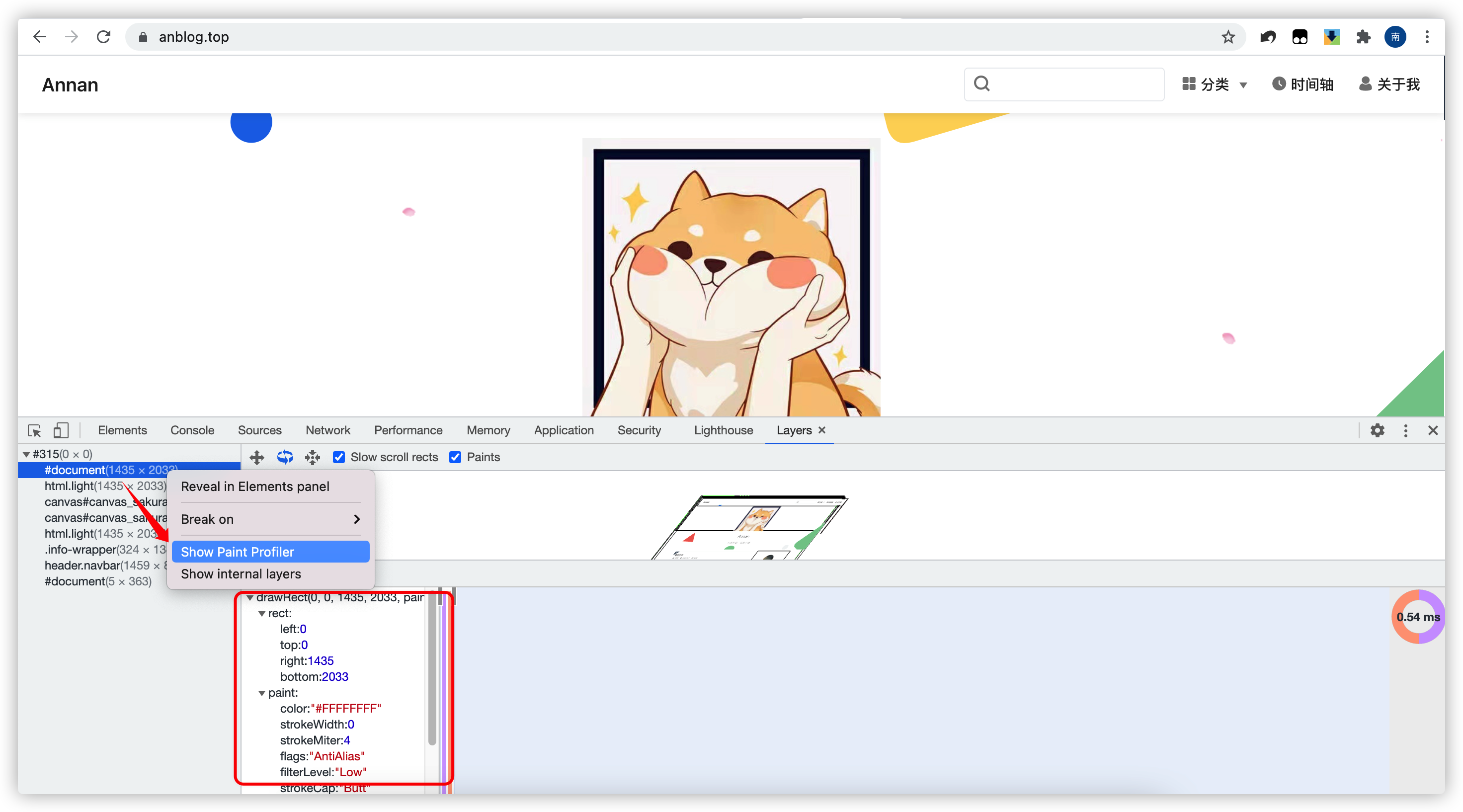Open the DevTools settings gear
The width and height of the screenshot is (1463, 812).
click(x=1377, y=430)
